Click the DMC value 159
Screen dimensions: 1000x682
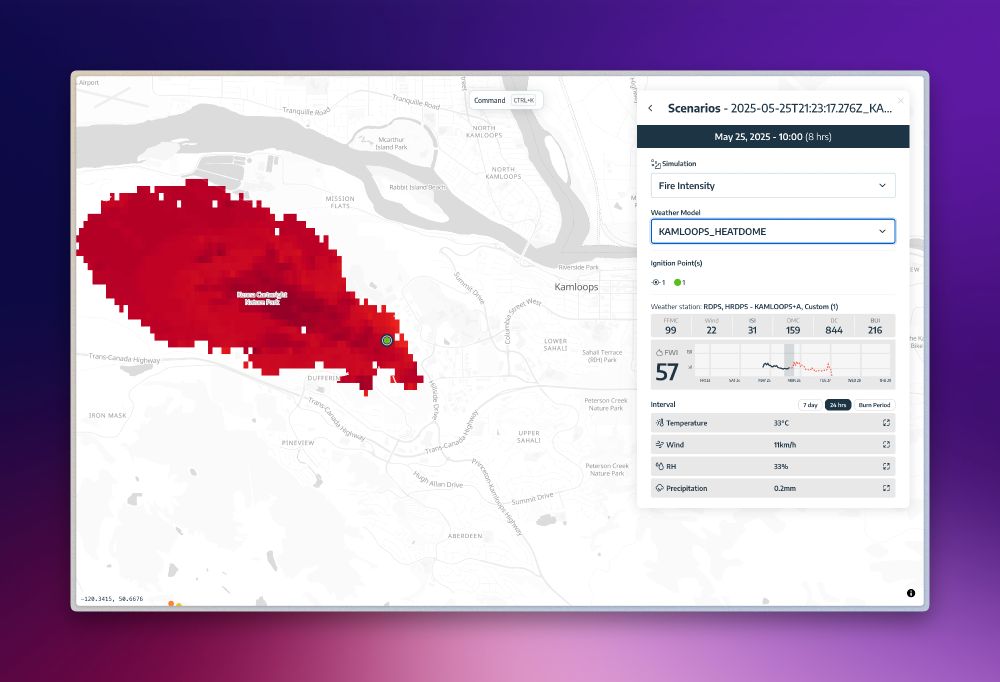pyautogui.click(x=793, y=330)
